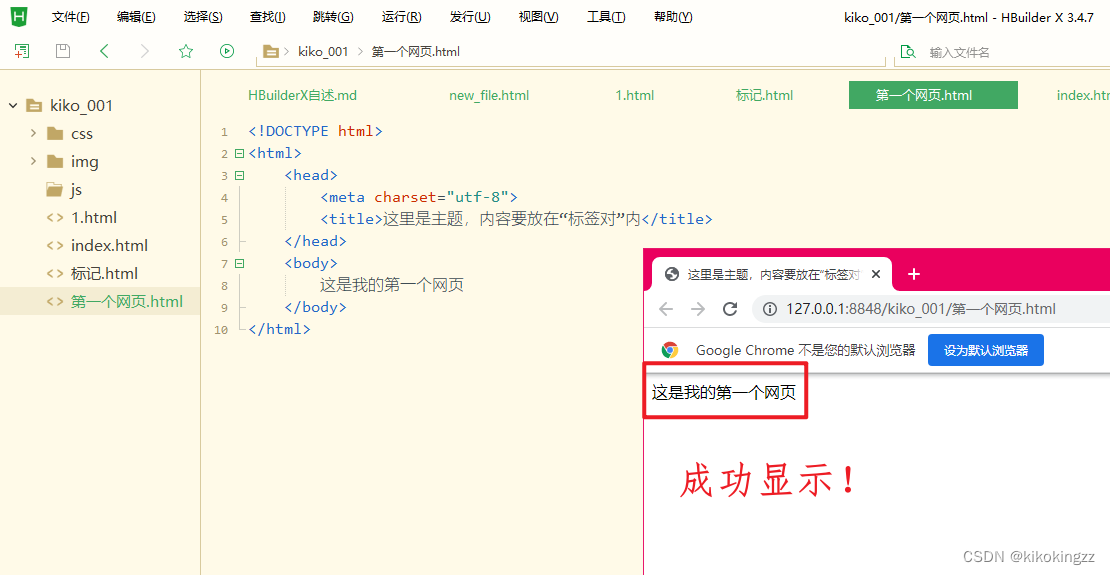Viewport: 1110px width, 575px height.
Task: Click the Chrome address bar URL
Action: [x=920, y=309]
